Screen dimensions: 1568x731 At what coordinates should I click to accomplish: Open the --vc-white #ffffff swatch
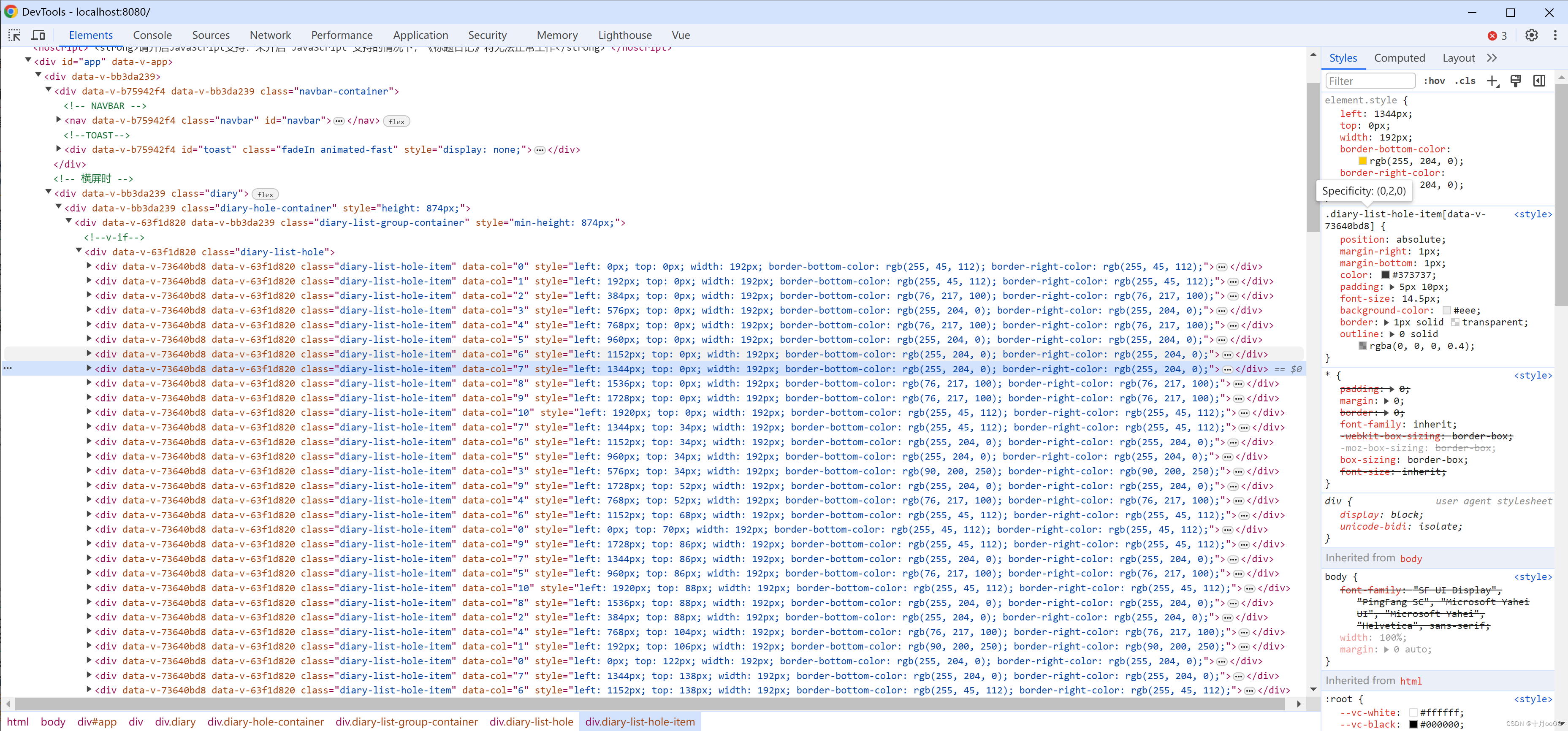click(1413, 713)
